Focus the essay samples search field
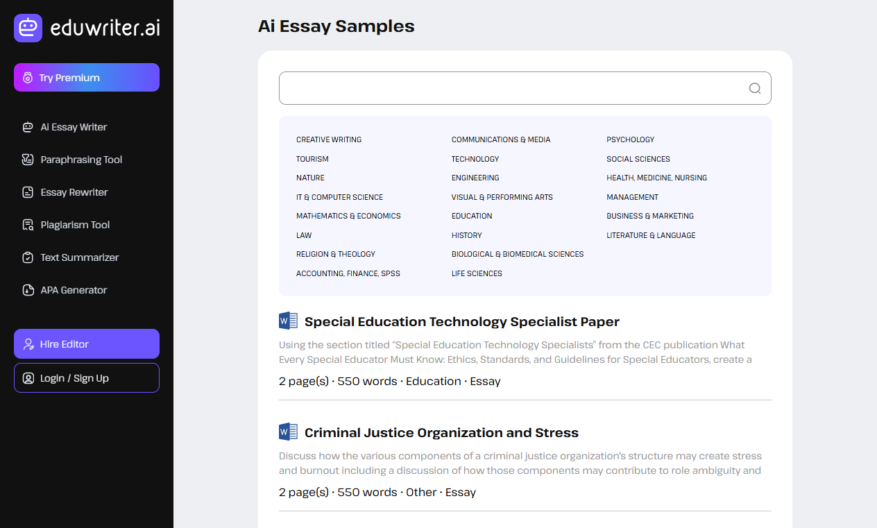877x528 pixels. tap(525, 88)
